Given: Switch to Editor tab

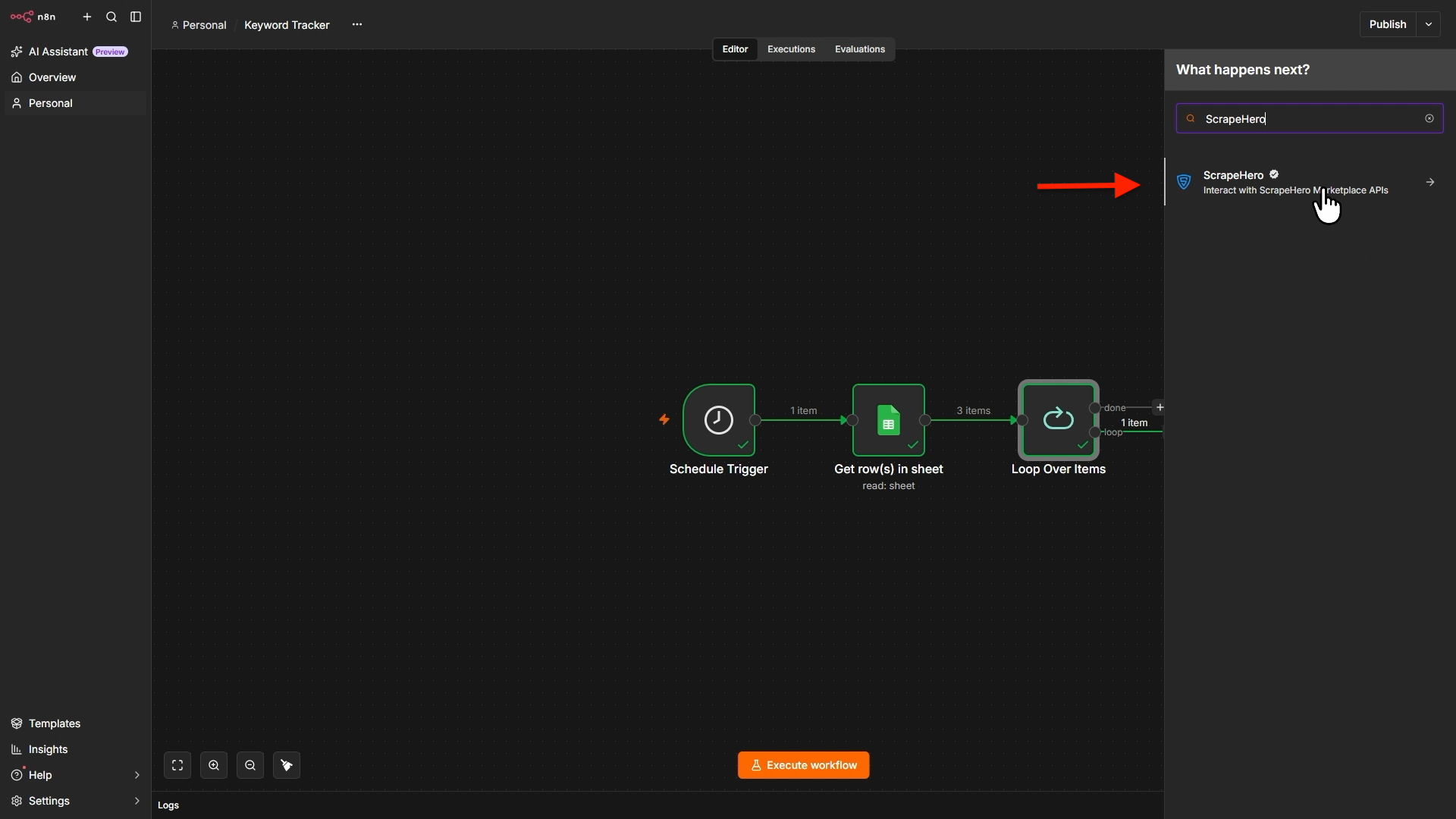Looking at the screenshot, I should (x=735, y=49).
